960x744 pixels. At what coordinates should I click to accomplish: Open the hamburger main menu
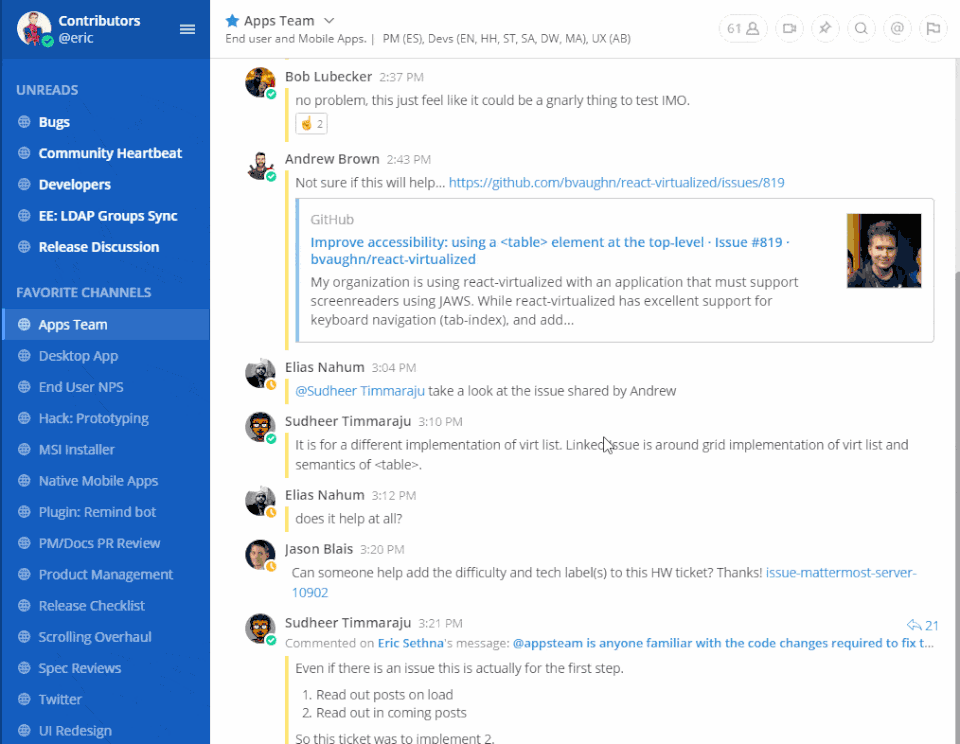coord(187,29)
